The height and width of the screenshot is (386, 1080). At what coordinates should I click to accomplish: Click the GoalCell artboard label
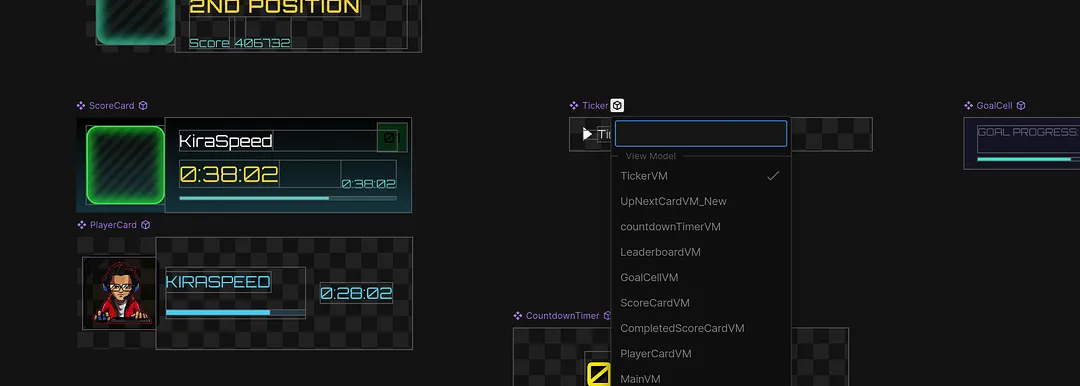pyautogui.click(x=995, y=105)
